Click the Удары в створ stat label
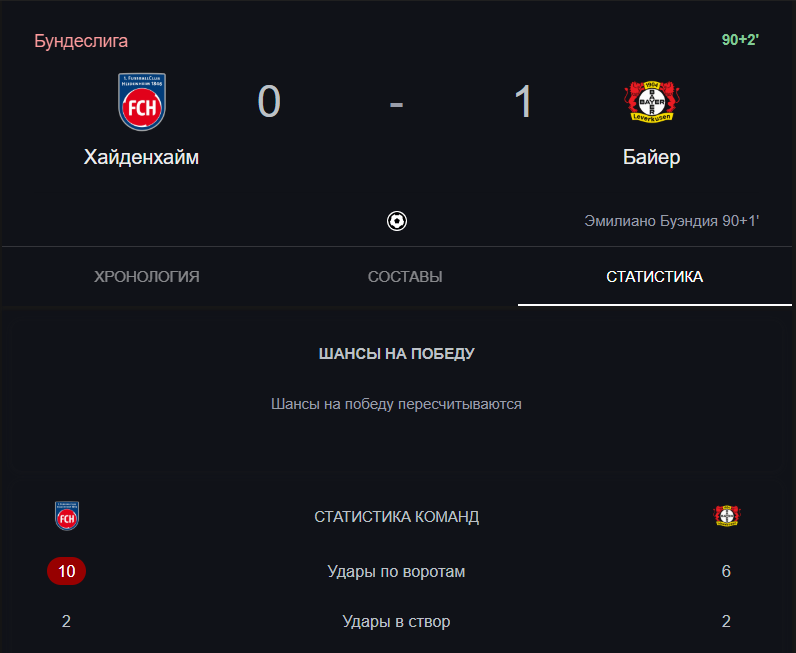The width and height of the screenshot is (796, 653). 396,621
